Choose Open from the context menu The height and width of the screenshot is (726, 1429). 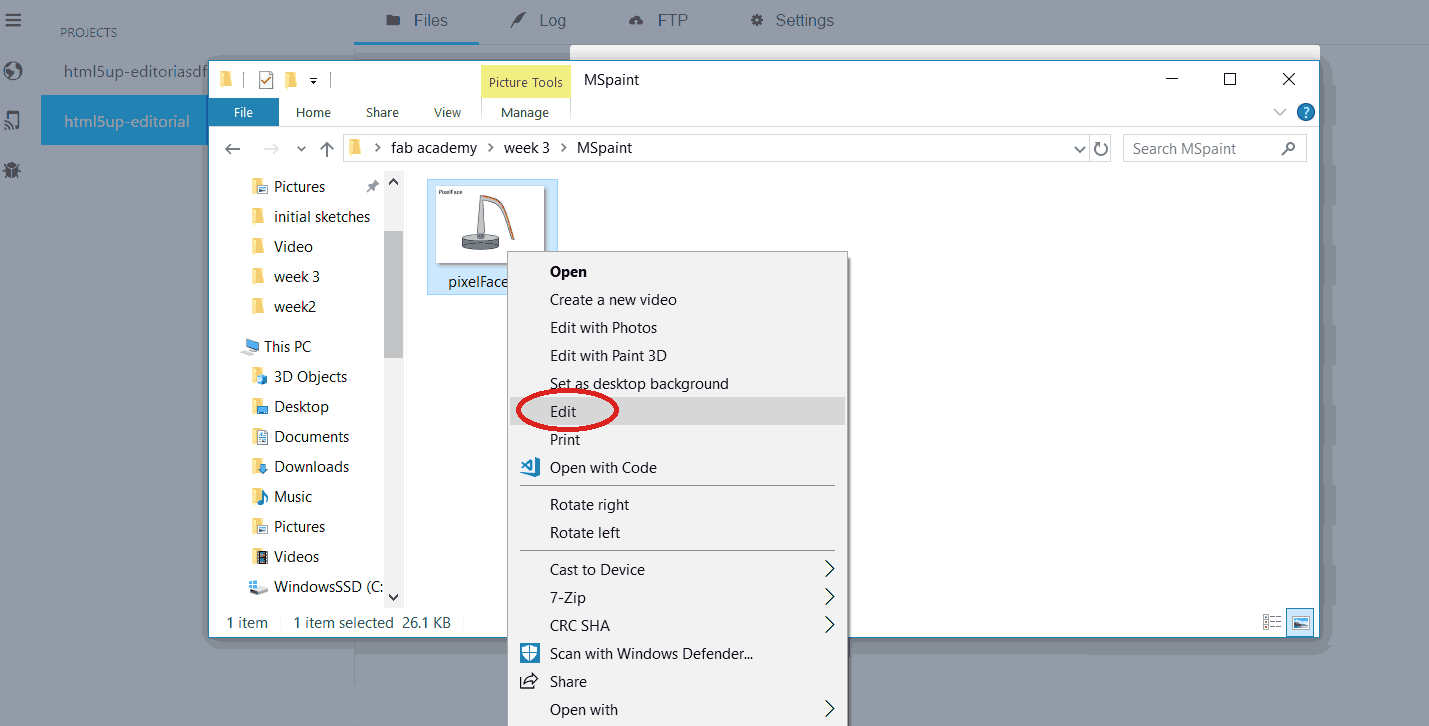[x=677, y=272]
